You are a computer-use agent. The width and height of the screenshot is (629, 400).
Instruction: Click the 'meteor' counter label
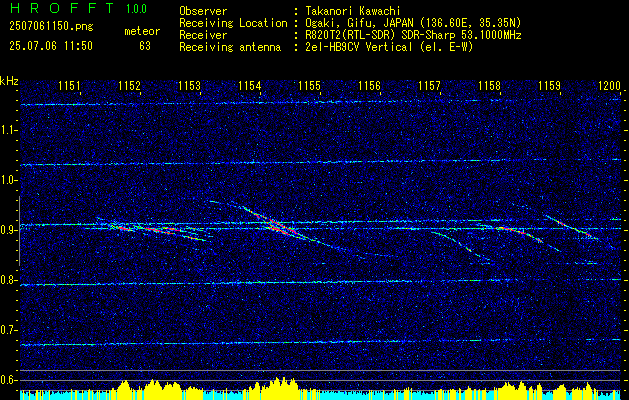[x=142, y=31]
